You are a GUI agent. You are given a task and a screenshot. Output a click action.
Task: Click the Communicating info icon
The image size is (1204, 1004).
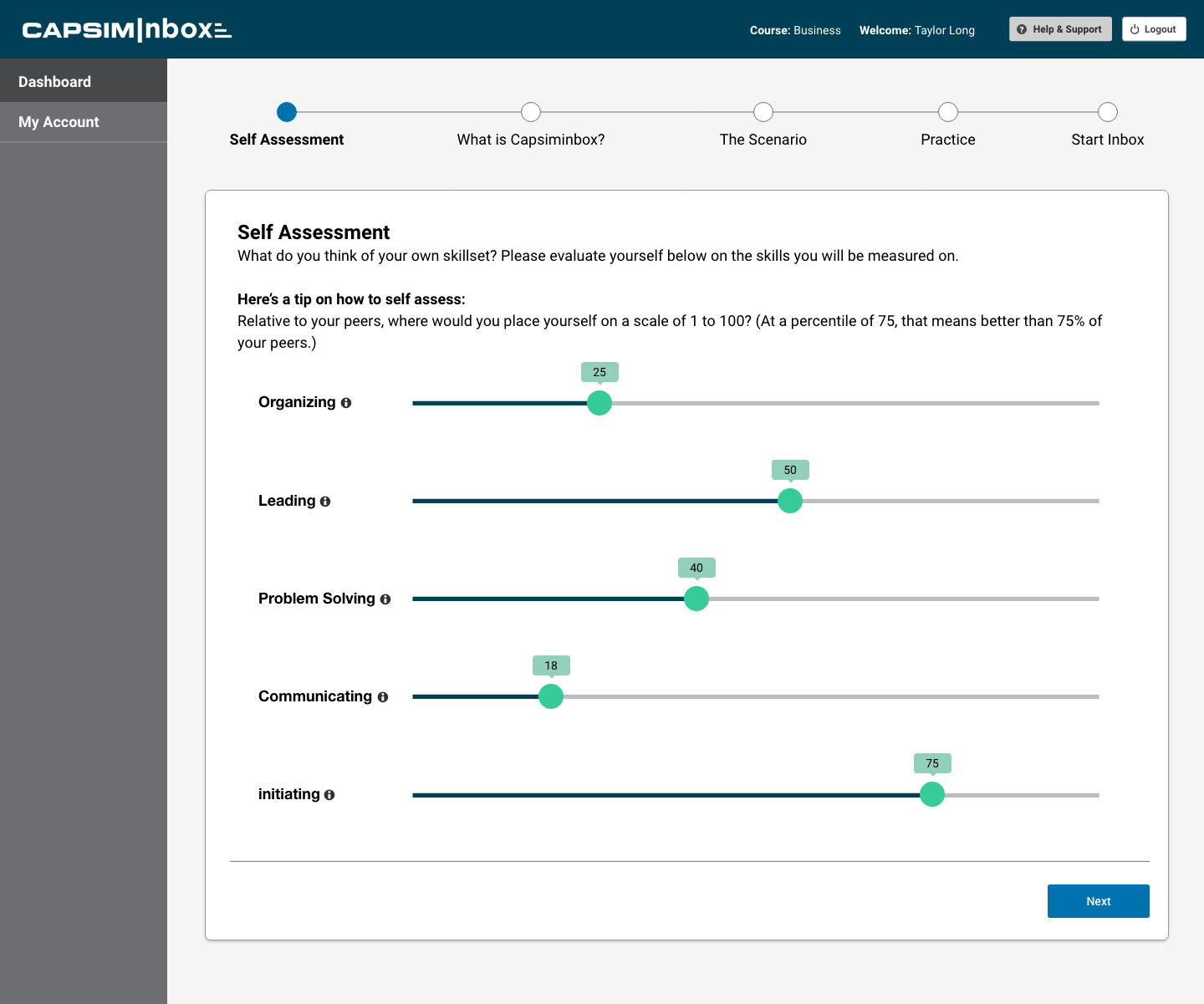[383, 697]
